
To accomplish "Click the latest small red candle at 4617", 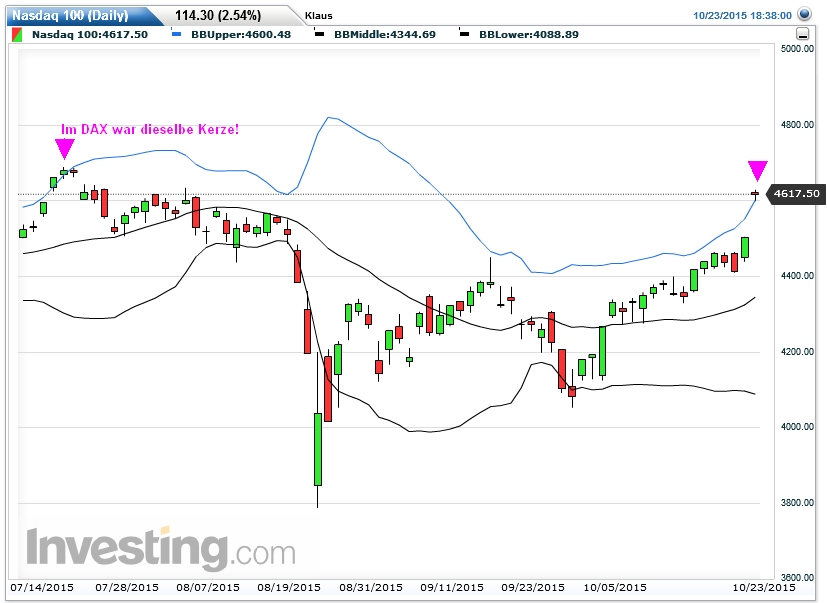I will (755, 194).
